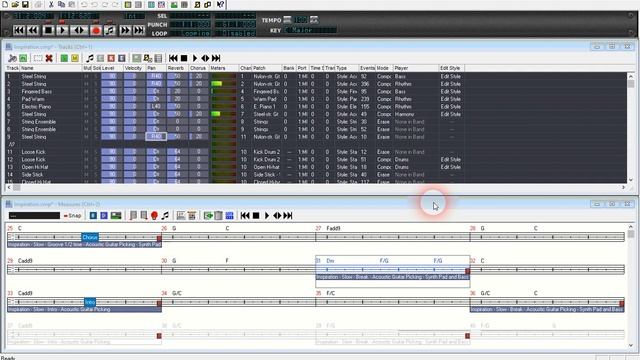Click Mode cell of track 4 Pad Warm
Screen dimensions: 640x360
point(384,99)
